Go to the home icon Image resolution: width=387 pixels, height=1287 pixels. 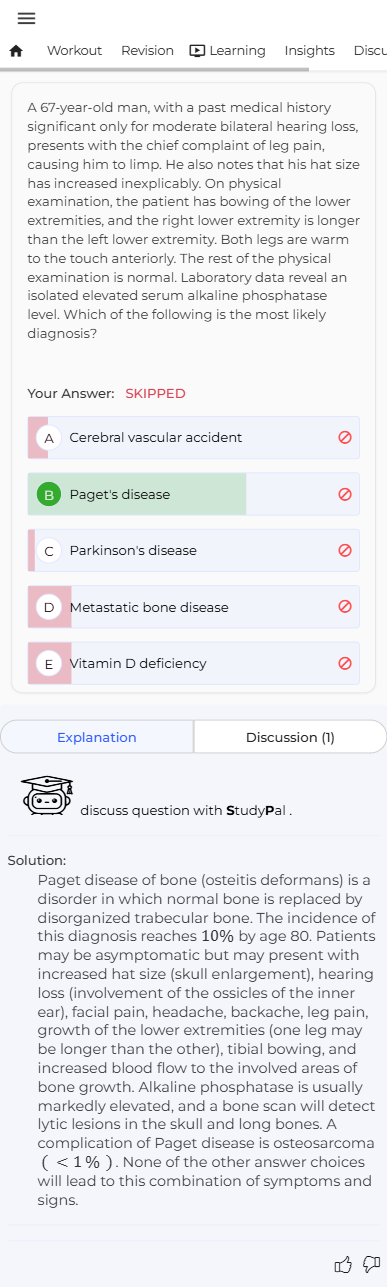[16, 51]
